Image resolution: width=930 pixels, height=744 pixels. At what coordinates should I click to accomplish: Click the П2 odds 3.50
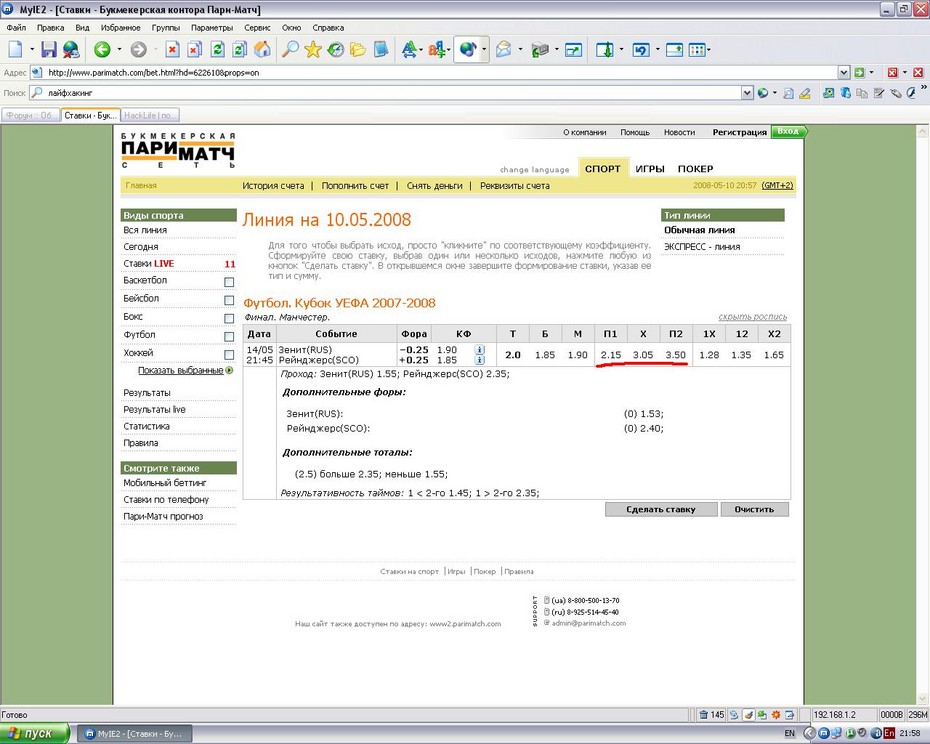(675, 355)
